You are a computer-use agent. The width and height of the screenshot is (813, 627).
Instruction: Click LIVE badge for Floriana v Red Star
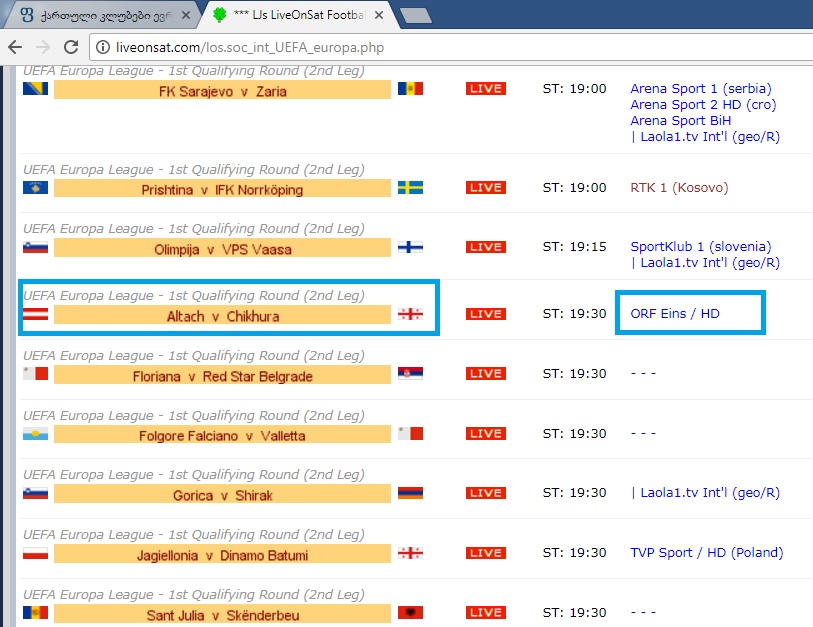[x=486, y=373]
